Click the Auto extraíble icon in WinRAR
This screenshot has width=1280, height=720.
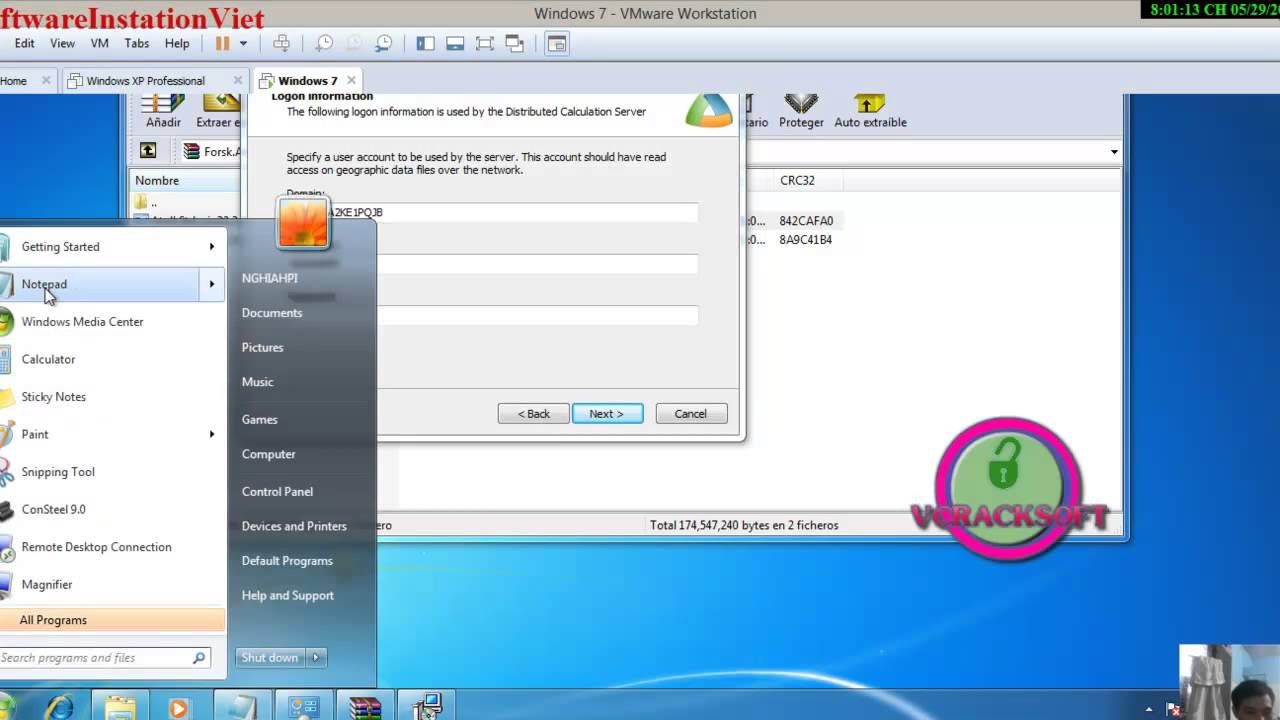click(870, 111)
